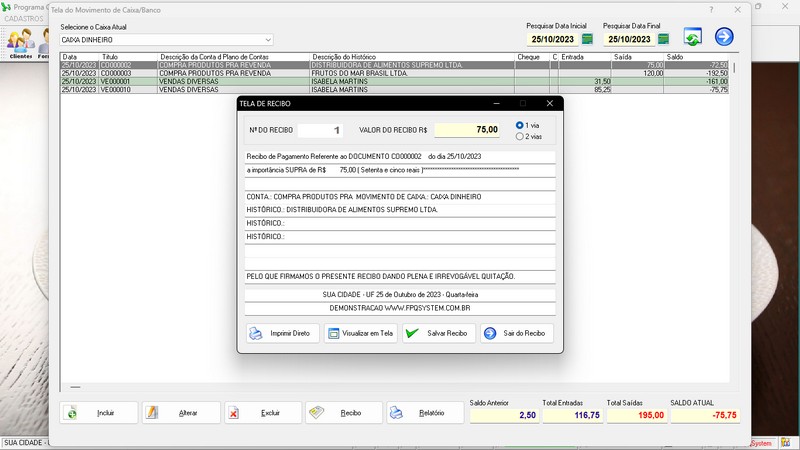Click the blue arrow exit icon
The width and height of the screenshot is (800, 450).
pos(724,37)
